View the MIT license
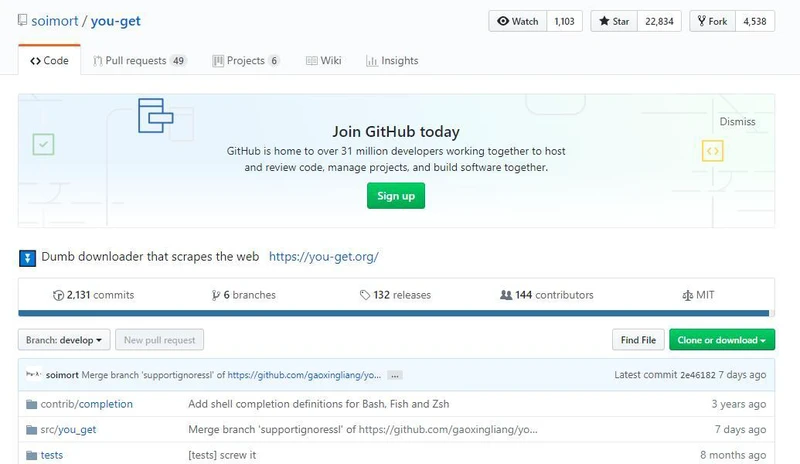 pos(698,295)
